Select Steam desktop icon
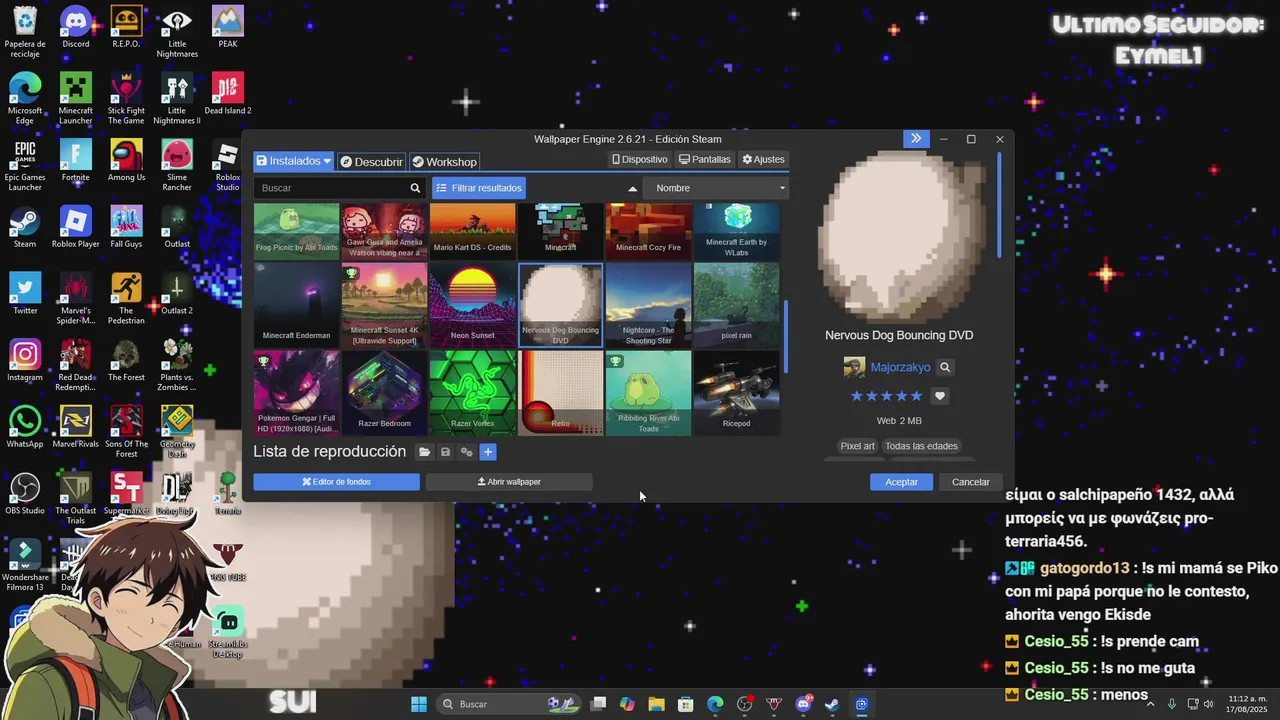This screenshot has width=1280, height=720. [25, 227]
